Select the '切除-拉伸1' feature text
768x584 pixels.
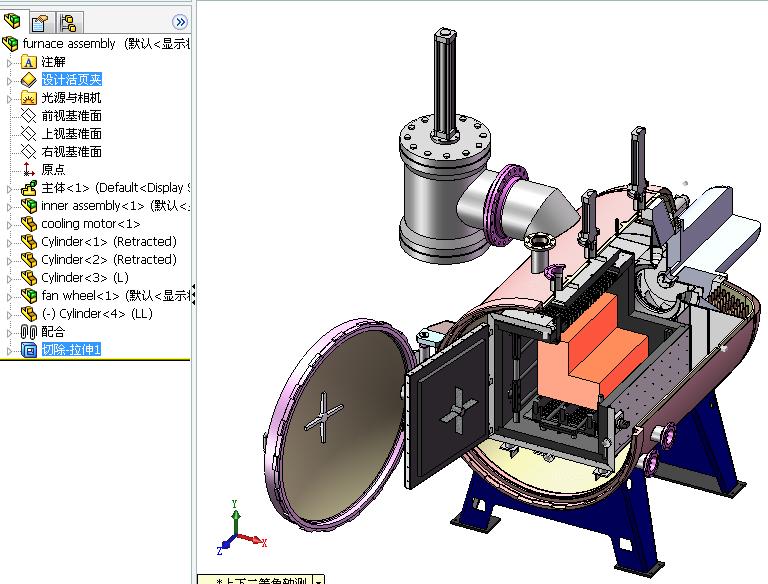[x=72, y=349]
